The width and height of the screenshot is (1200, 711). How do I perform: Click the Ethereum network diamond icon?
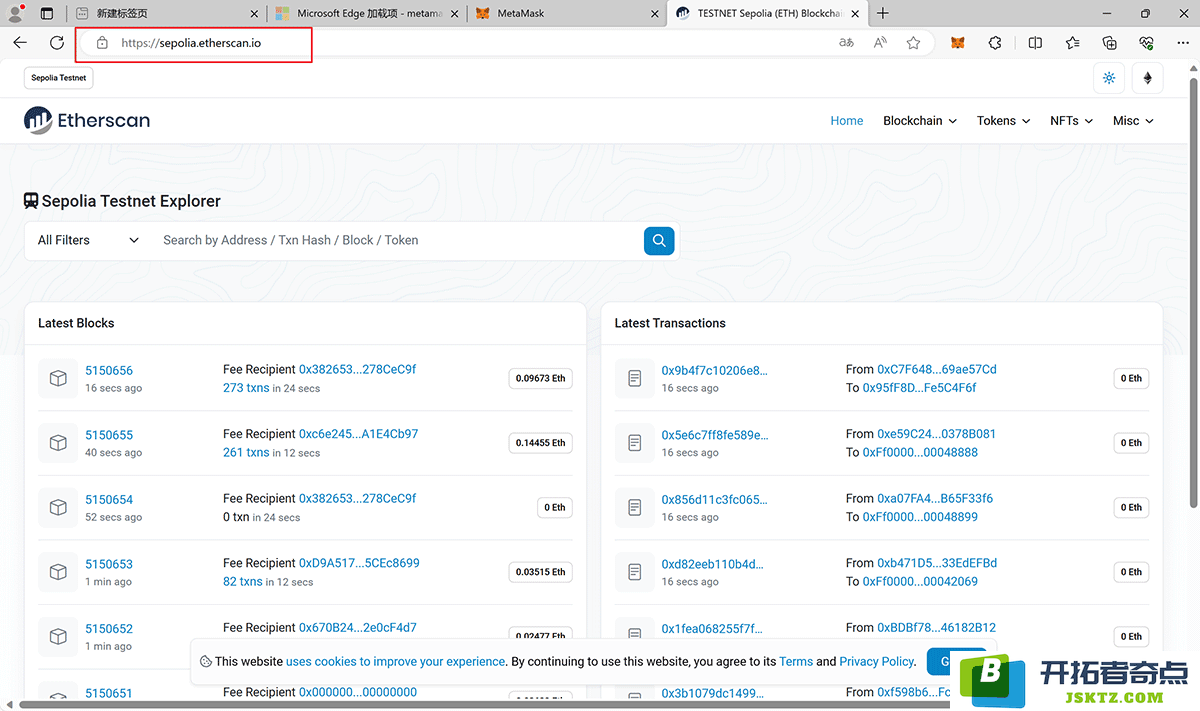point(1147,78)
